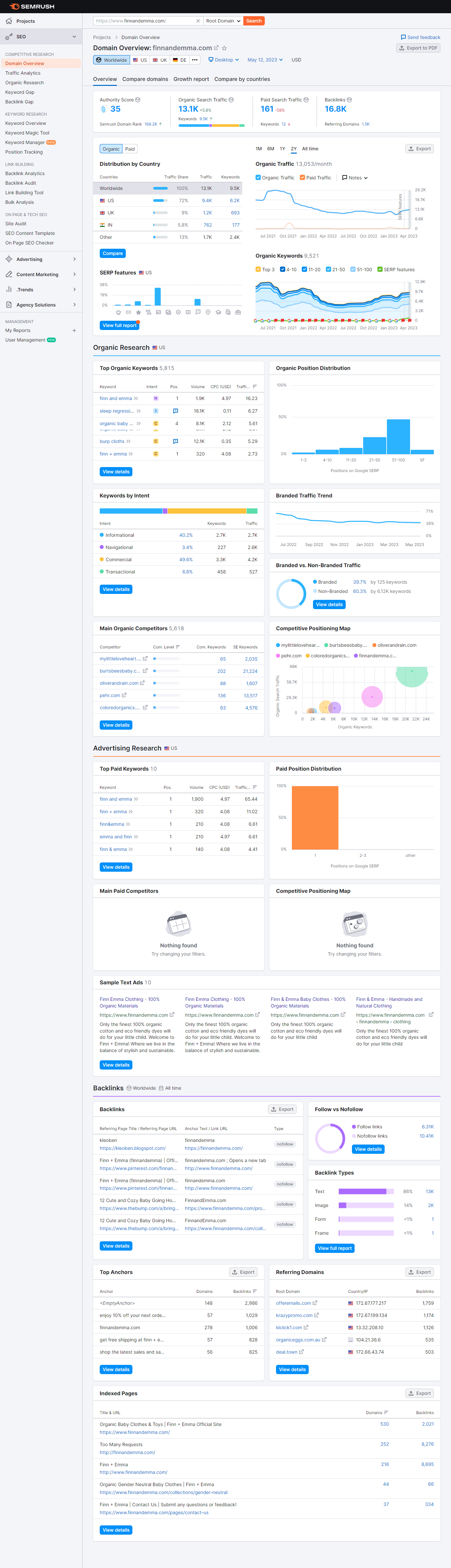
Task: Toggle Paid Traffic checkbox in chart
Action: [x=302, y=178]
